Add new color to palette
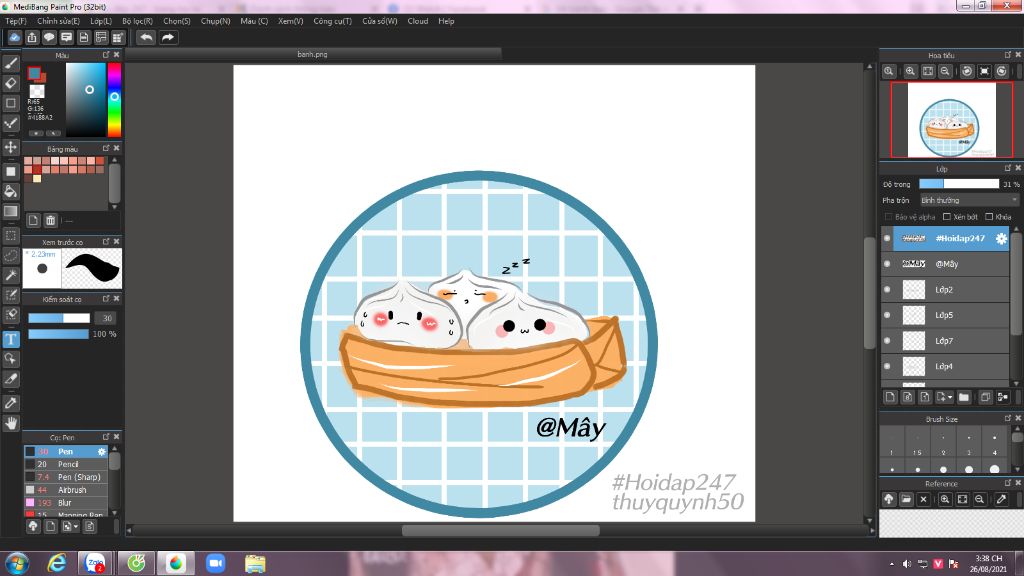Viewport: 1024px width, 576px height. [x=33, y=220]
